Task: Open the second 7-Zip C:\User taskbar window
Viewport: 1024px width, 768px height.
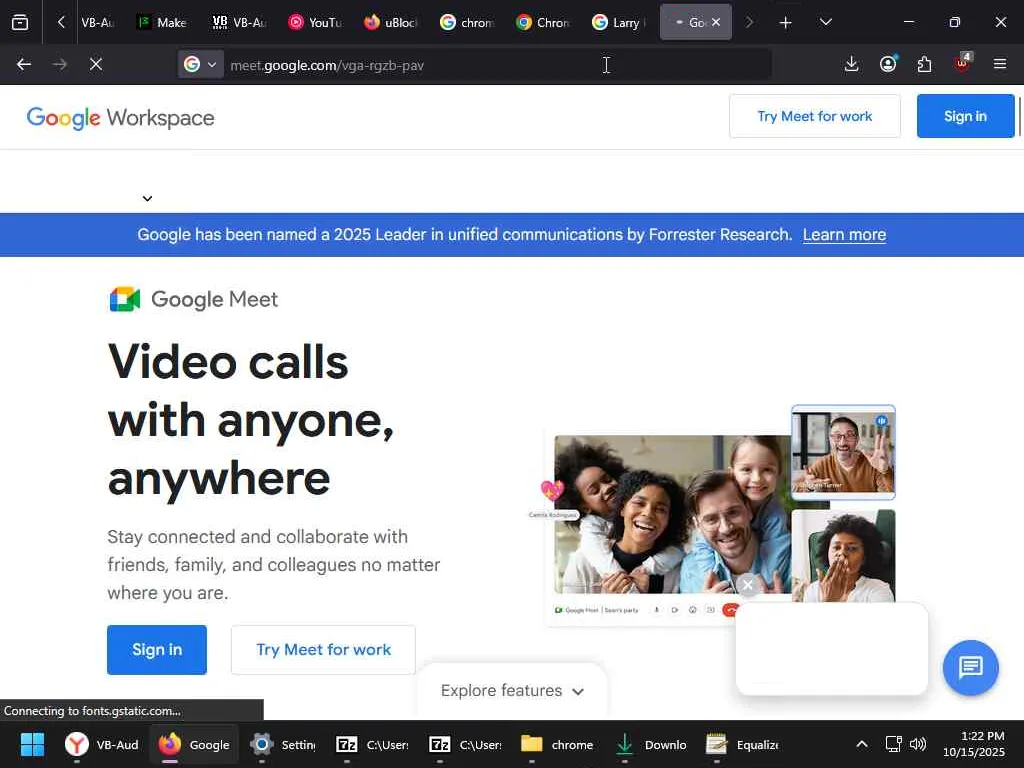Action: click(x=466, y=744)
